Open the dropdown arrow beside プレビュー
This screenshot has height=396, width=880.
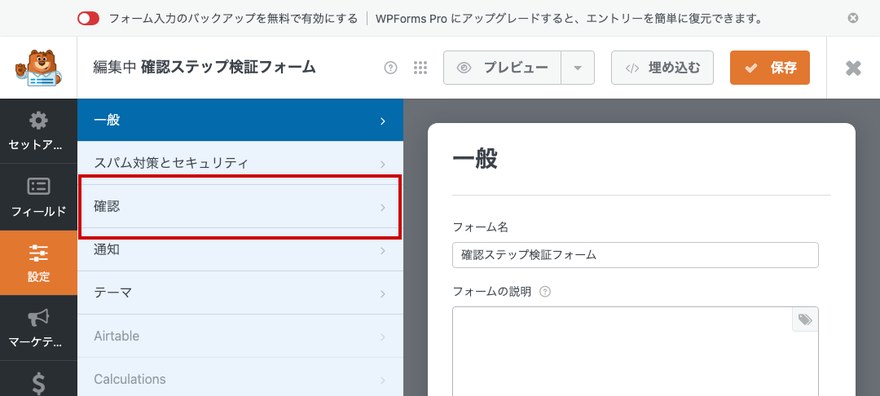[x=578, y=68]
